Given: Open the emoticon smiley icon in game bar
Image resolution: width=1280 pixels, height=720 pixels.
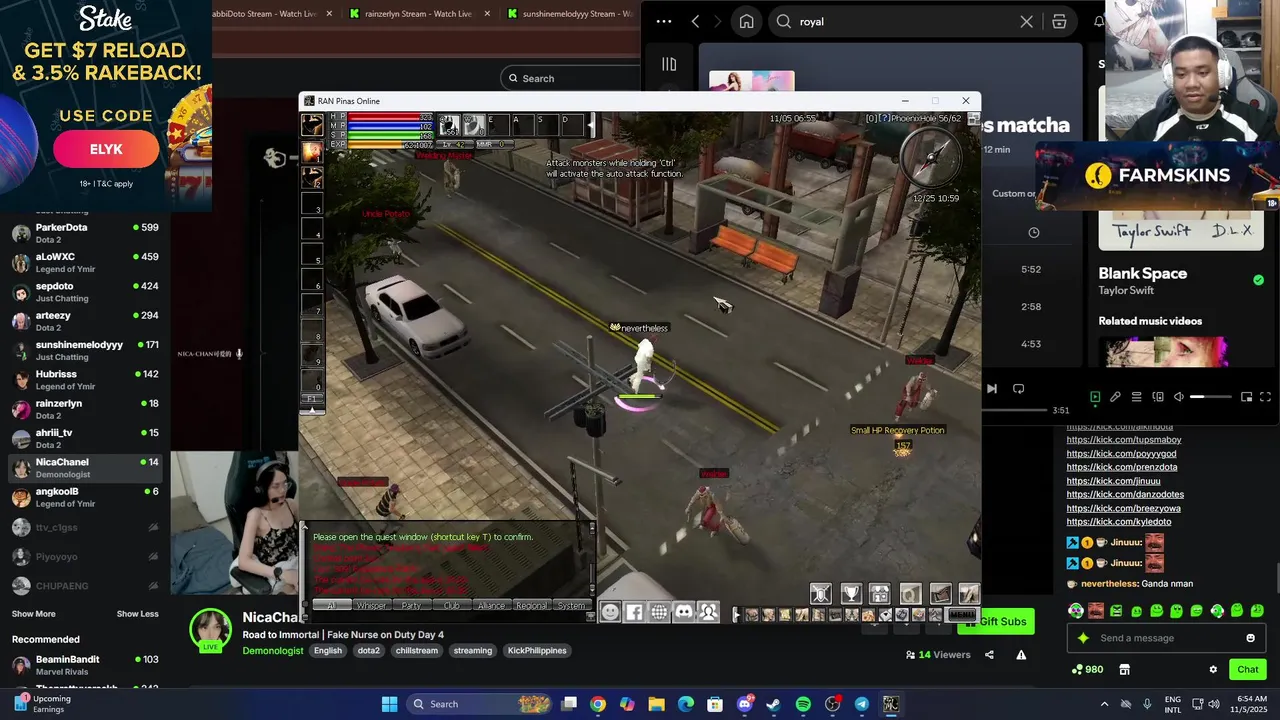Looking at the screenshot, I should pyautogui.click(x=610, y=612).
